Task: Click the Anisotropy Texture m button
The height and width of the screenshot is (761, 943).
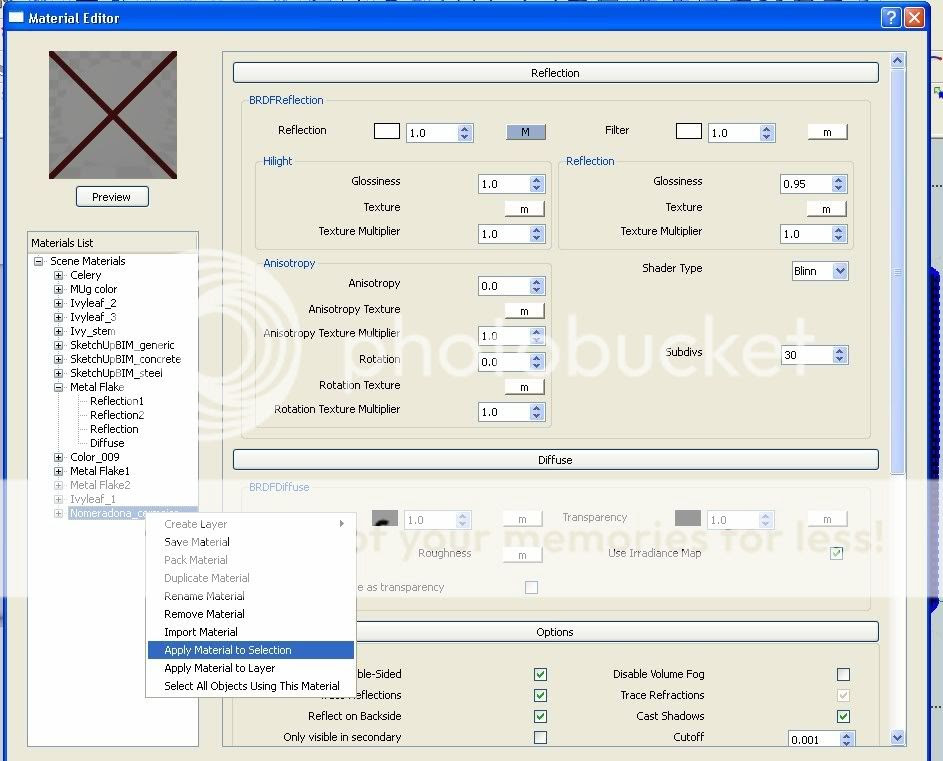Action: click(524, 310)
